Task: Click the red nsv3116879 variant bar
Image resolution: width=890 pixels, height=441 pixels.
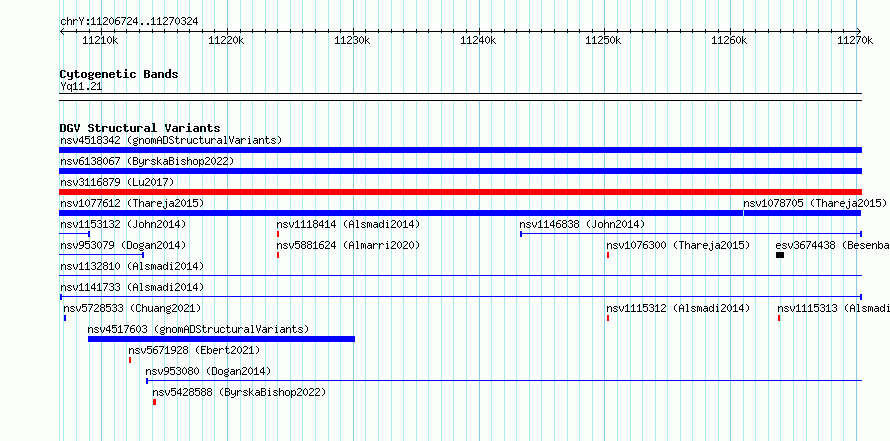Action: coord(460,192)
